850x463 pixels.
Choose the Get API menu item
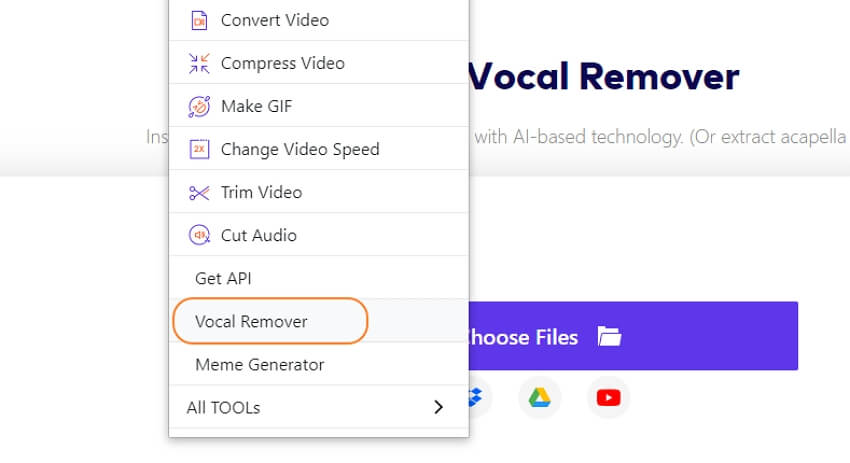(223, 279)
